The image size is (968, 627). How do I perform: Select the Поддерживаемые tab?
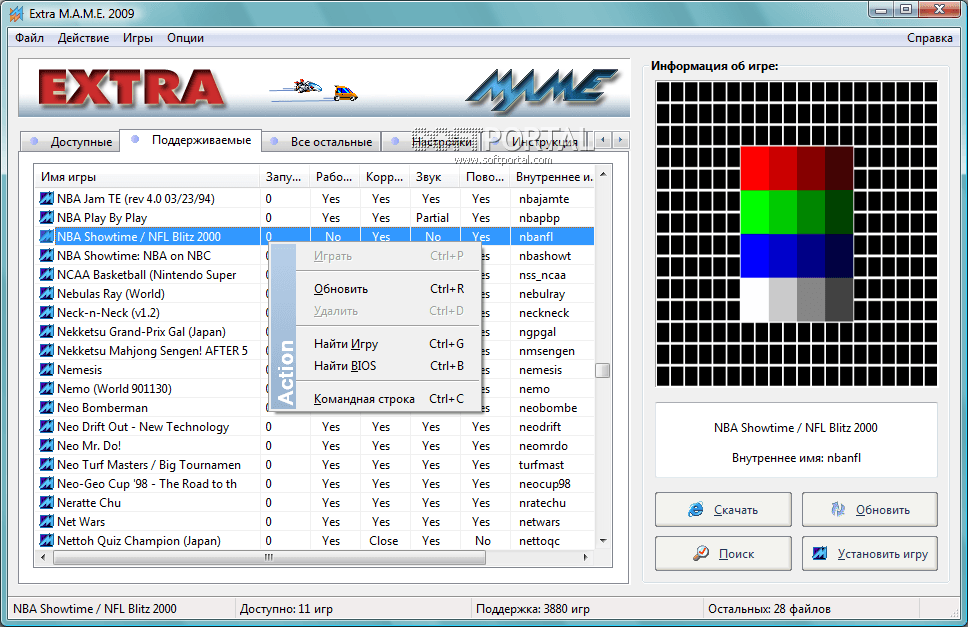(190, 140)
